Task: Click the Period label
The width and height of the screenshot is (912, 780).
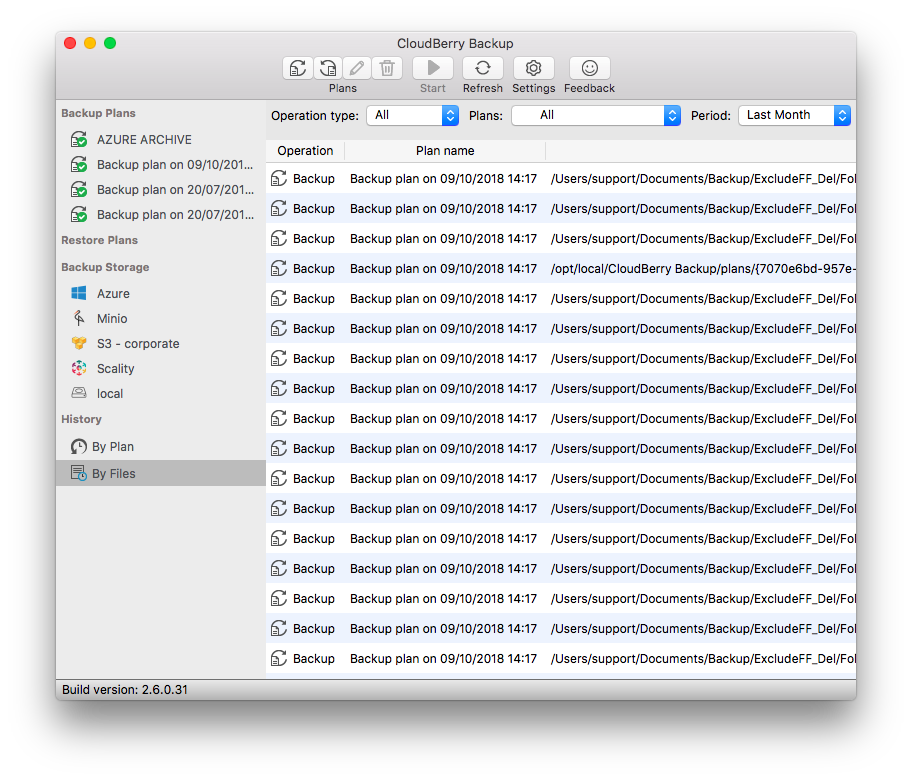Action: [711, 116]
